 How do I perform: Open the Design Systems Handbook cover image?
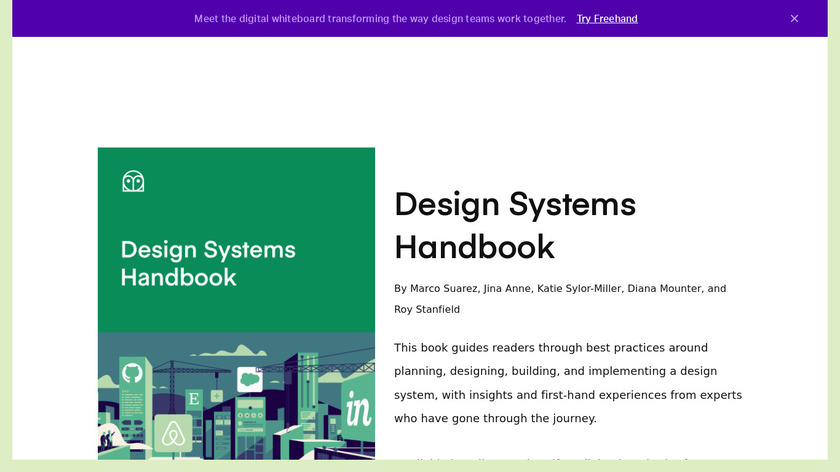[236, 303]
